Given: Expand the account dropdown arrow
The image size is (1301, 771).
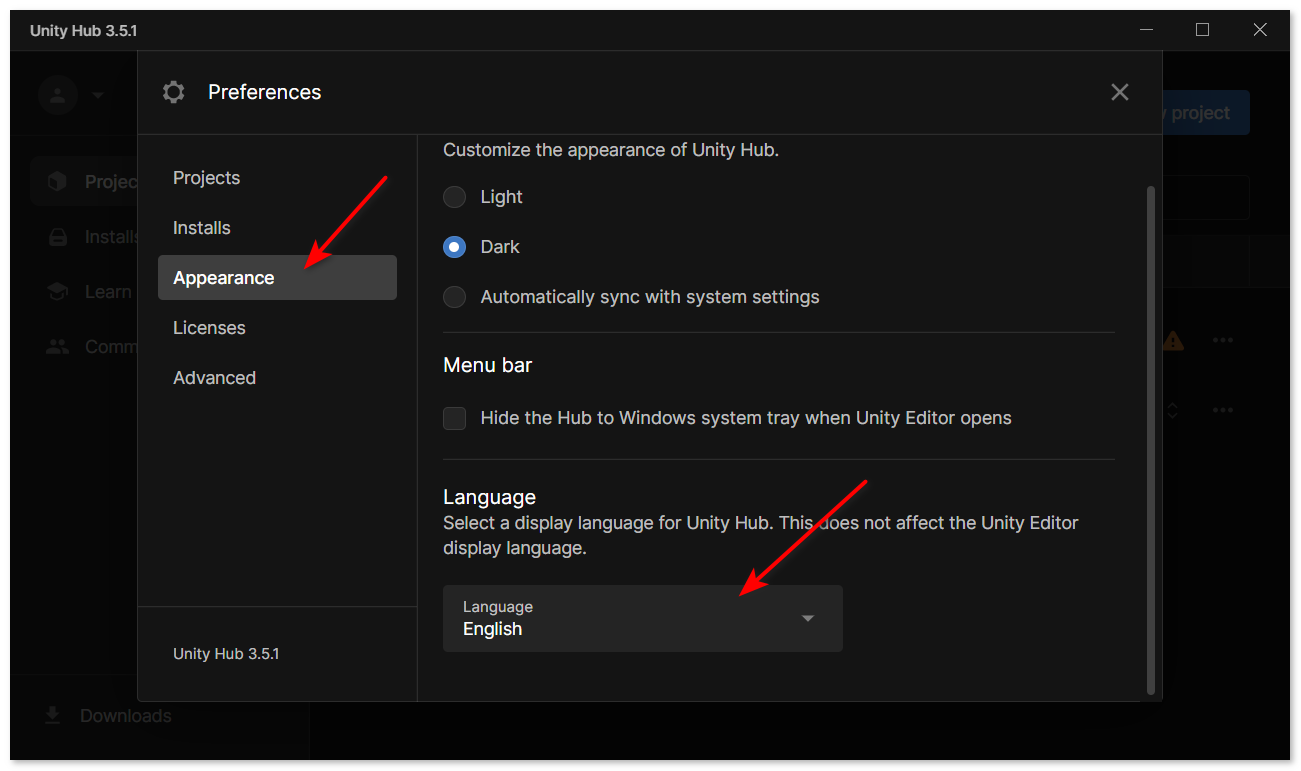Looking at the screenshot, I should click(x=97, y=95).
